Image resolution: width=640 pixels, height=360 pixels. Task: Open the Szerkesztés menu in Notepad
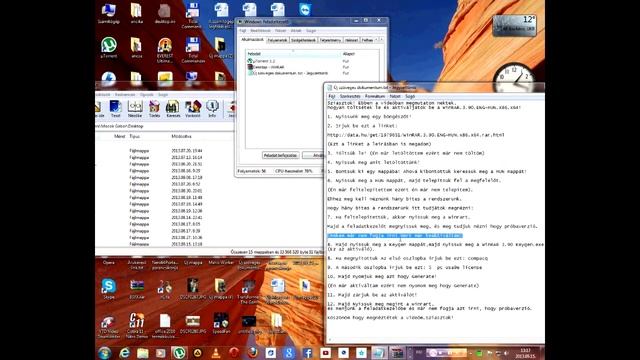click(350, 96)
